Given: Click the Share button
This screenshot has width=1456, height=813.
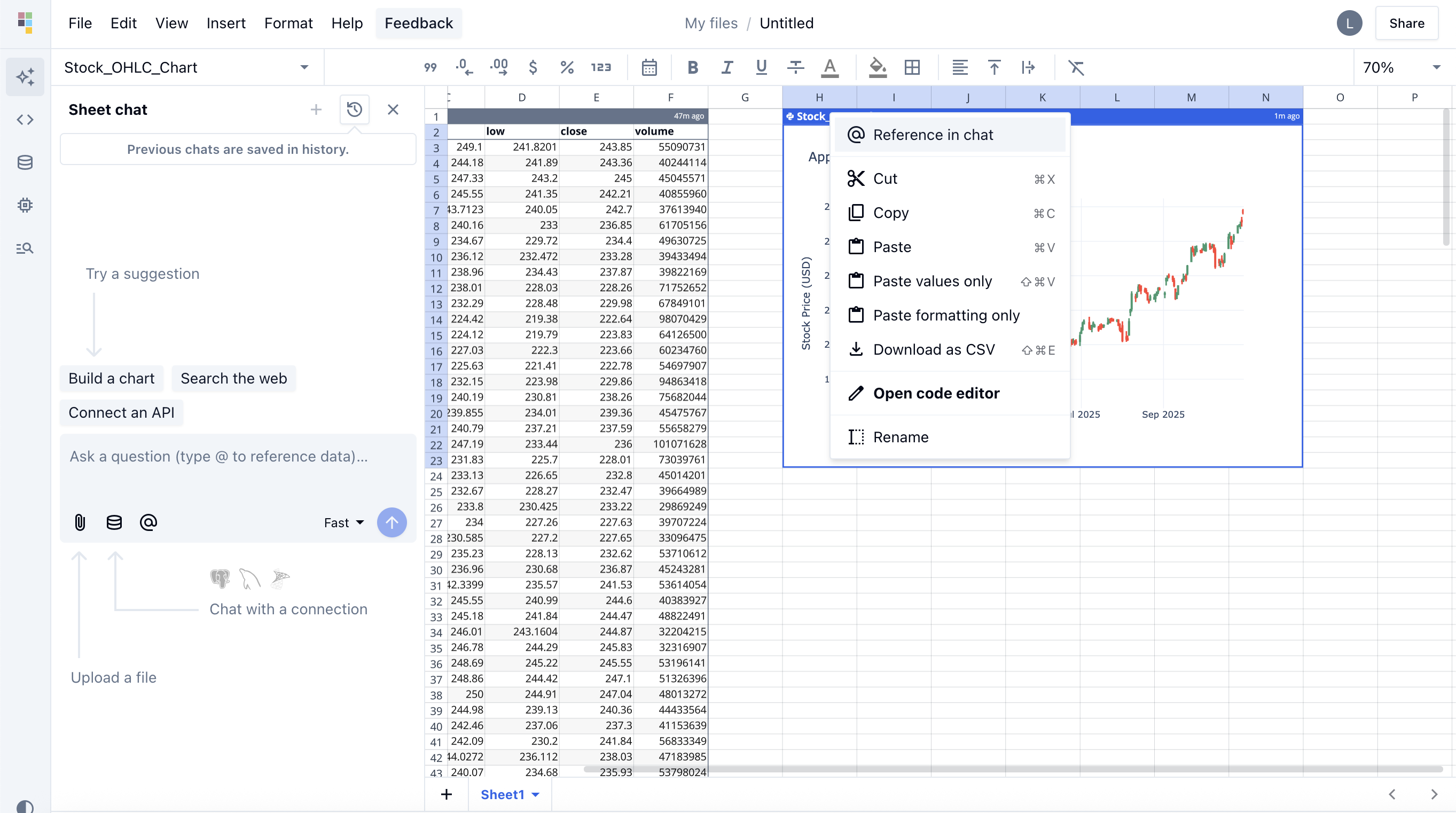Looking at the screenshot, I should [x=1406, y=23].
